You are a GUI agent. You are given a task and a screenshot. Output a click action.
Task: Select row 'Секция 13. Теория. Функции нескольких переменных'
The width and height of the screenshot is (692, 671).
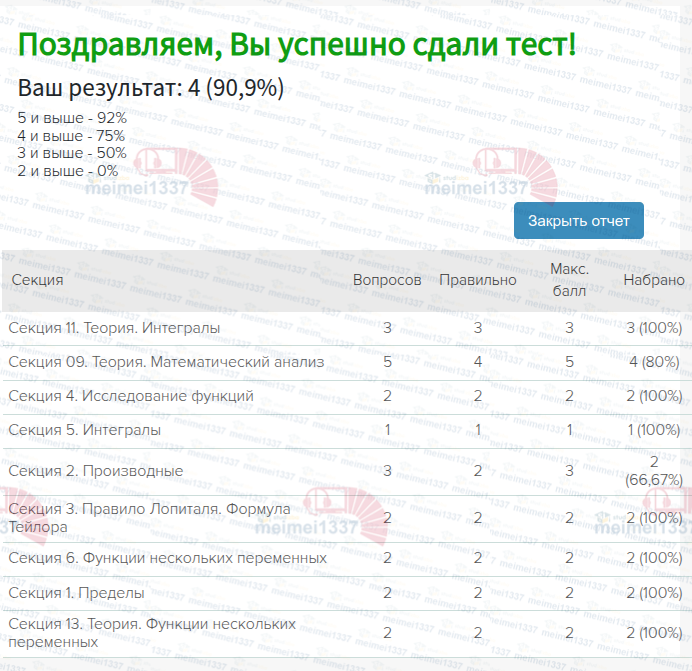coord(346,633)
